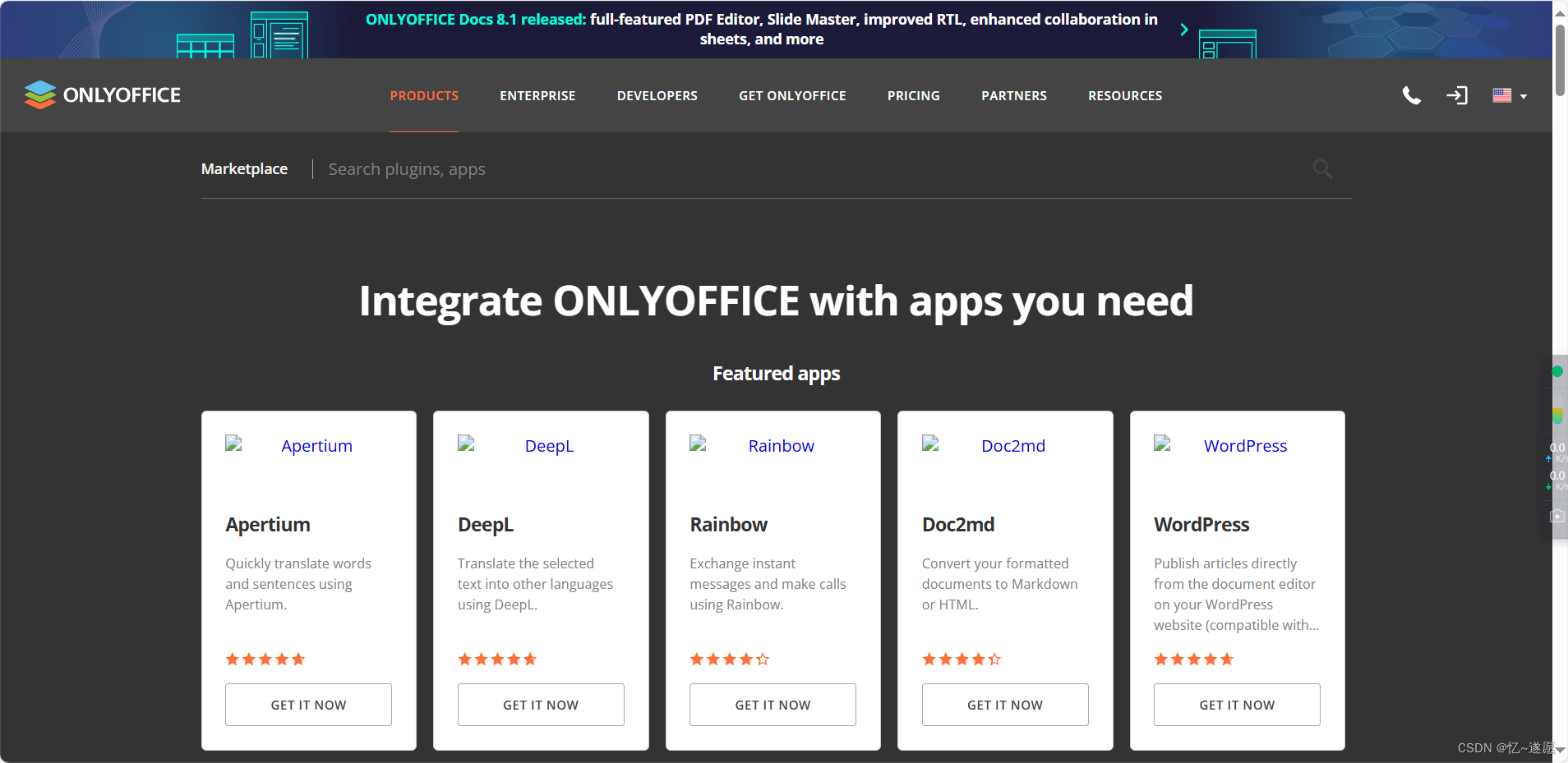Viewport: 1568px width, 763px height.
Task: Click the DeepL card broken image icon
Action: [467, 444]
